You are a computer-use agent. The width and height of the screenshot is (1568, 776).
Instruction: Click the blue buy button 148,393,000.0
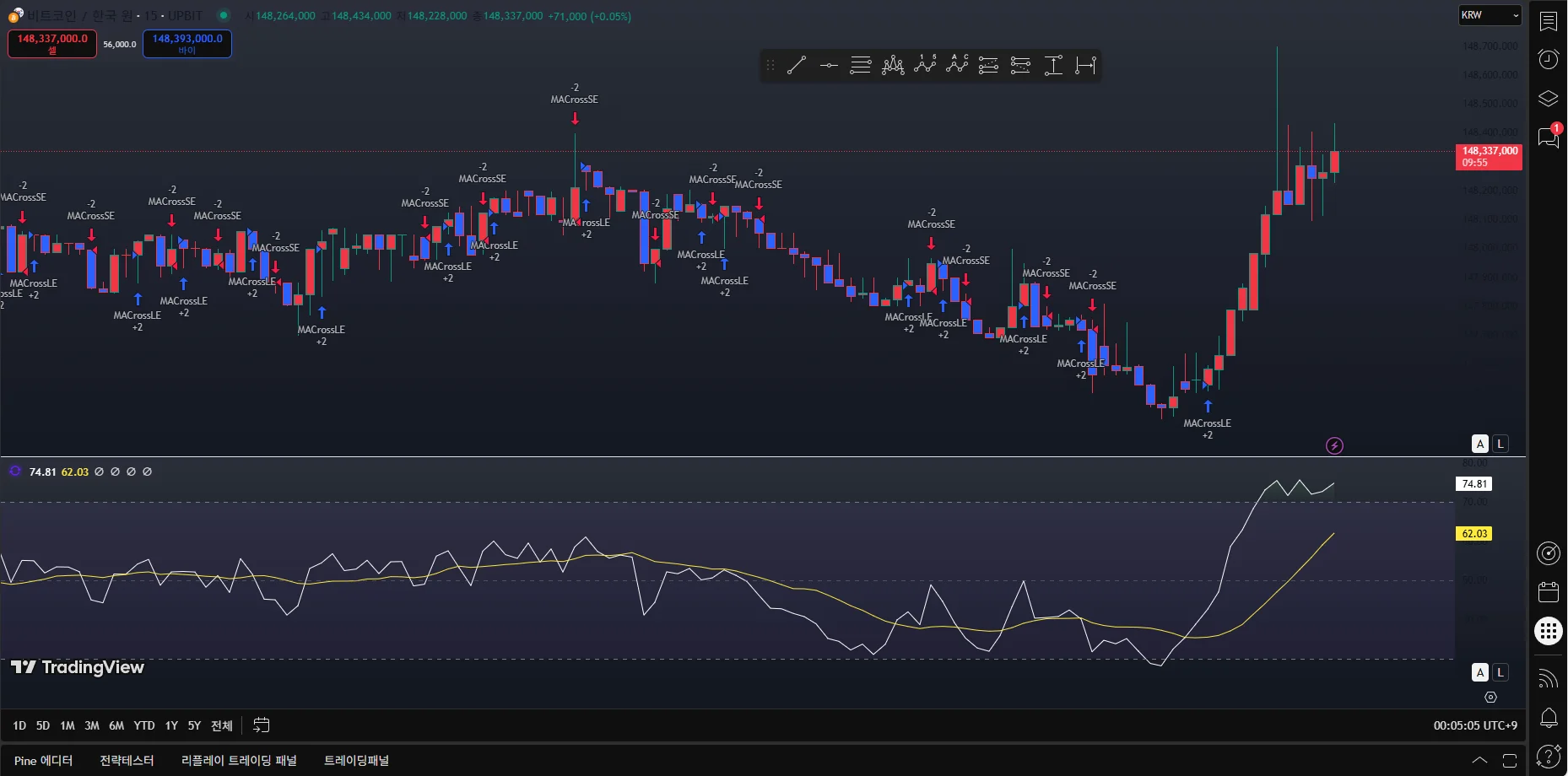pos(187,44)
